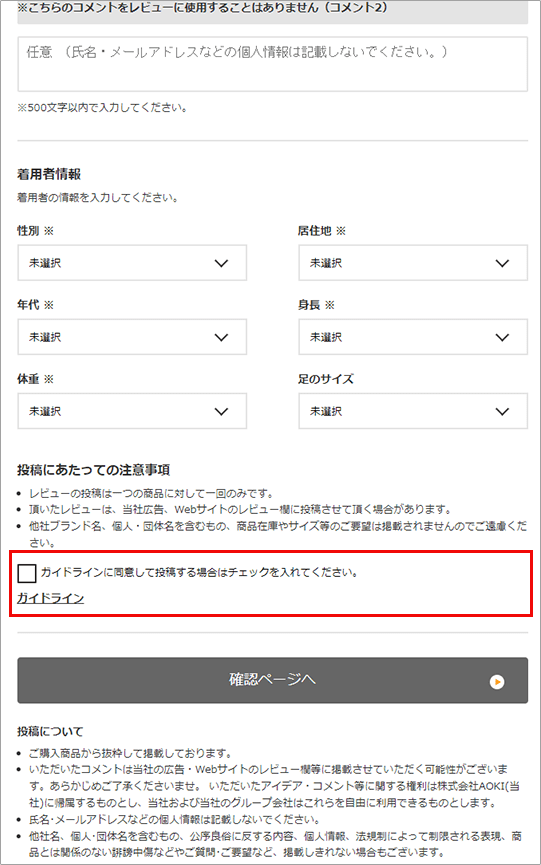Open the 足のサイズ selection dropdown
The height and width of the screenshot is (865, 541).
[413, 411]
